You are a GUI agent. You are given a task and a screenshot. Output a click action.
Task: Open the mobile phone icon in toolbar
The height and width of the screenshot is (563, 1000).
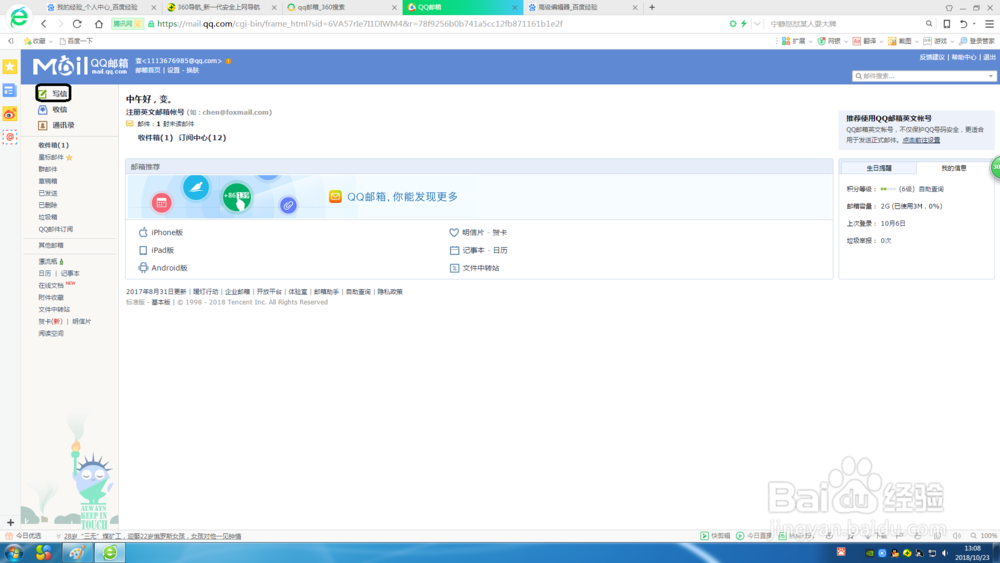pos(946,24)
